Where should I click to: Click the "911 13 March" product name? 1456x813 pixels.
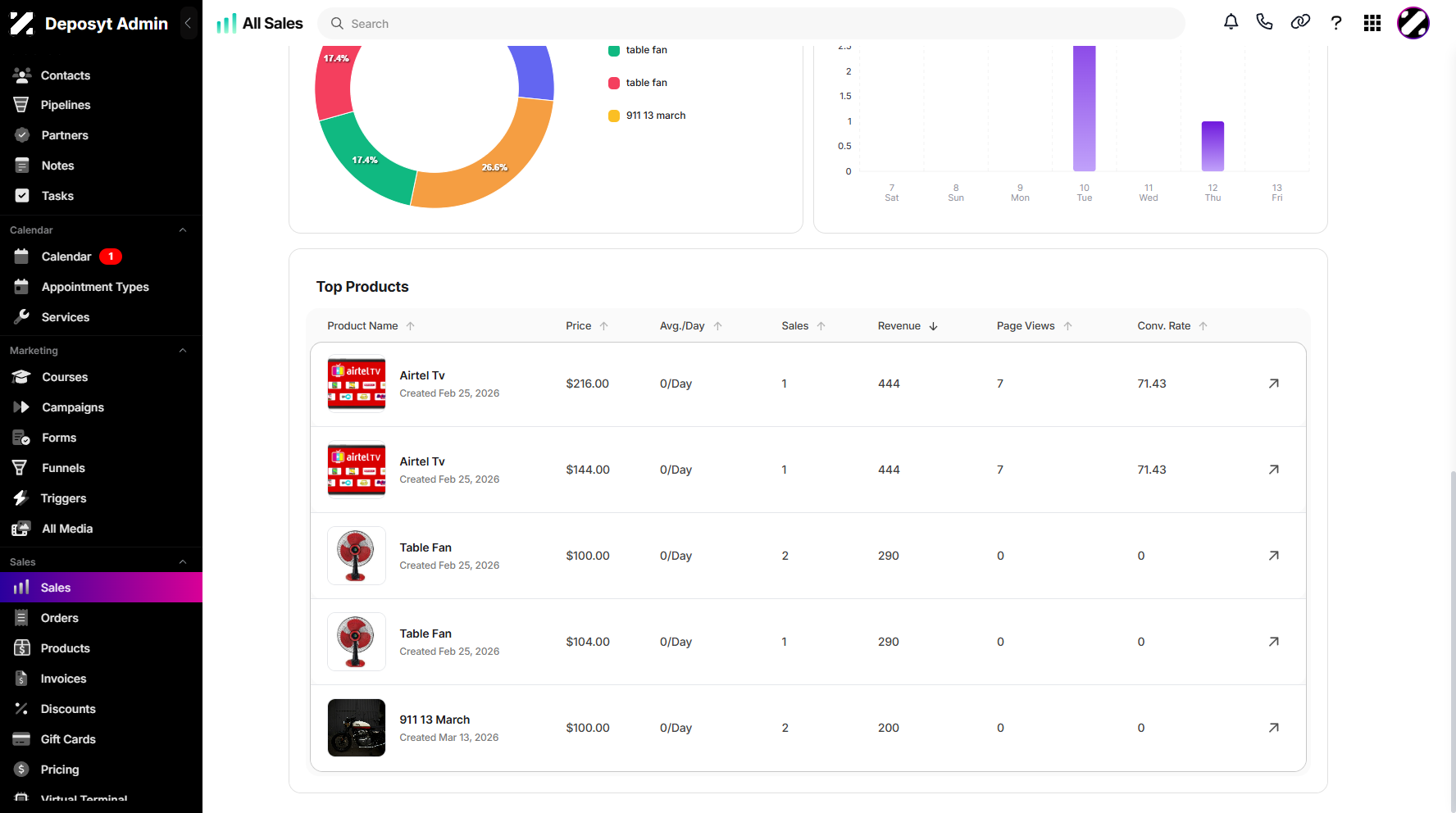click(435, 720)
